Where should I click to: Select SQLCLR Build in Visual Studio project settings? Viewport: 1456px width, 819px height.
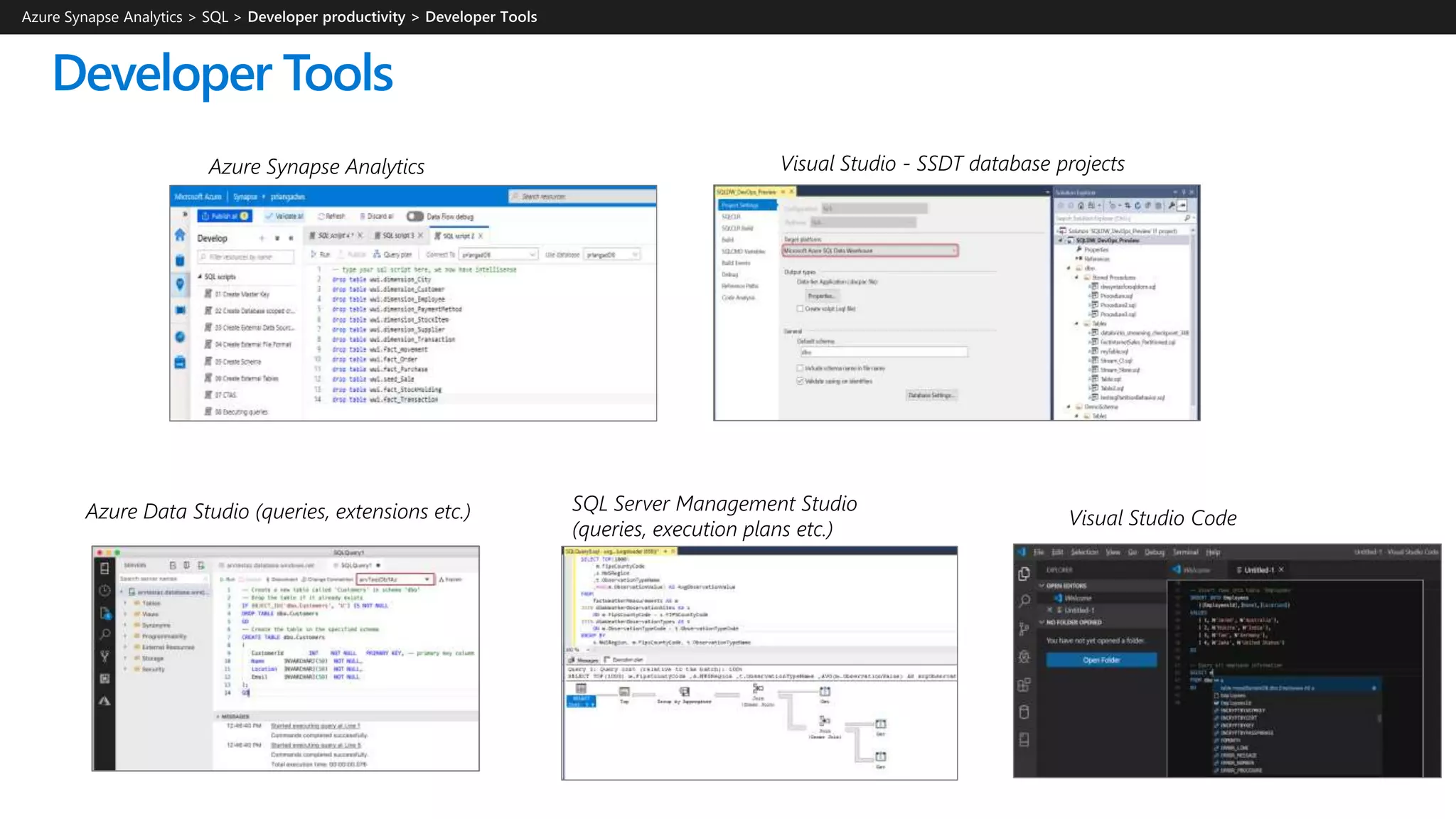pyautogui.click(x=737, y=228)
